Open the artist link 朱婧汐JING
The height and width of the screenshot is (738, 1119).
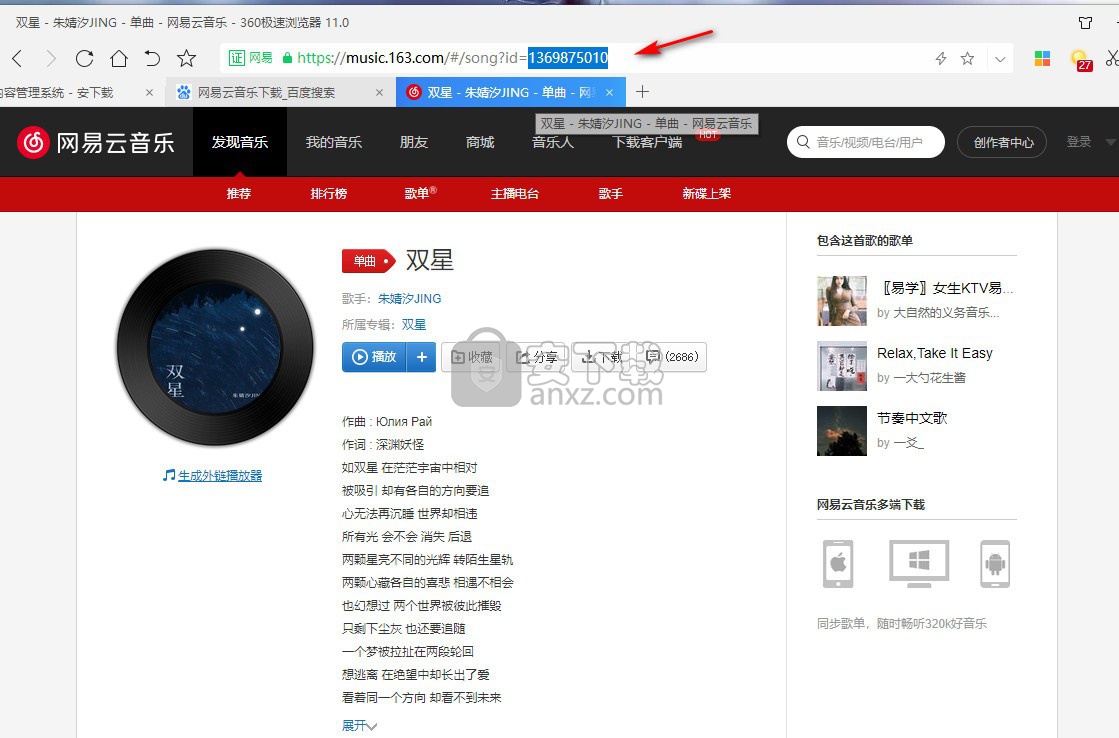tap(410, 298)
